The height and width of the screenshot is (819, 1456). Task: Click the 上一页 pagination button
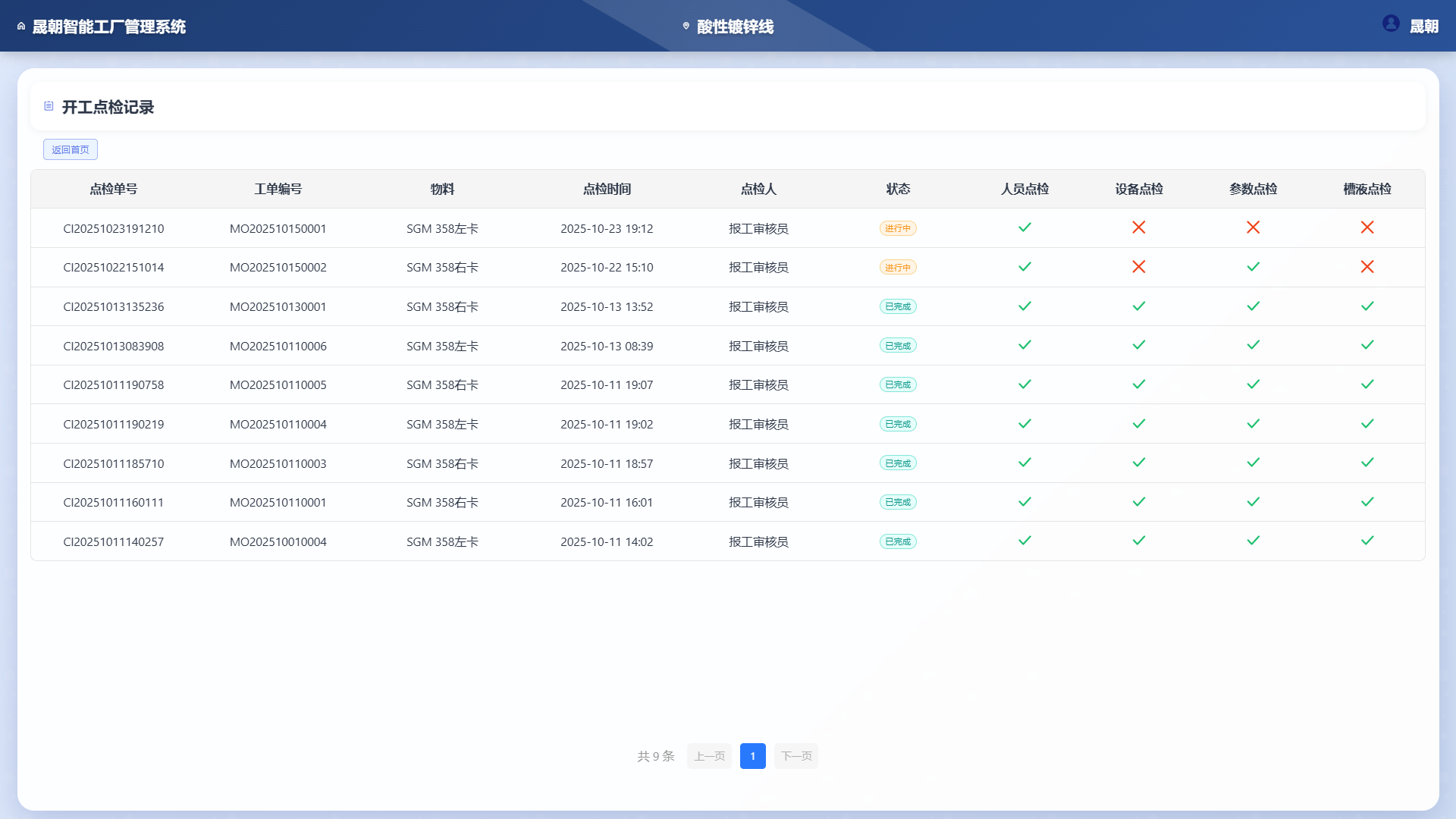[x=709, y=756]
